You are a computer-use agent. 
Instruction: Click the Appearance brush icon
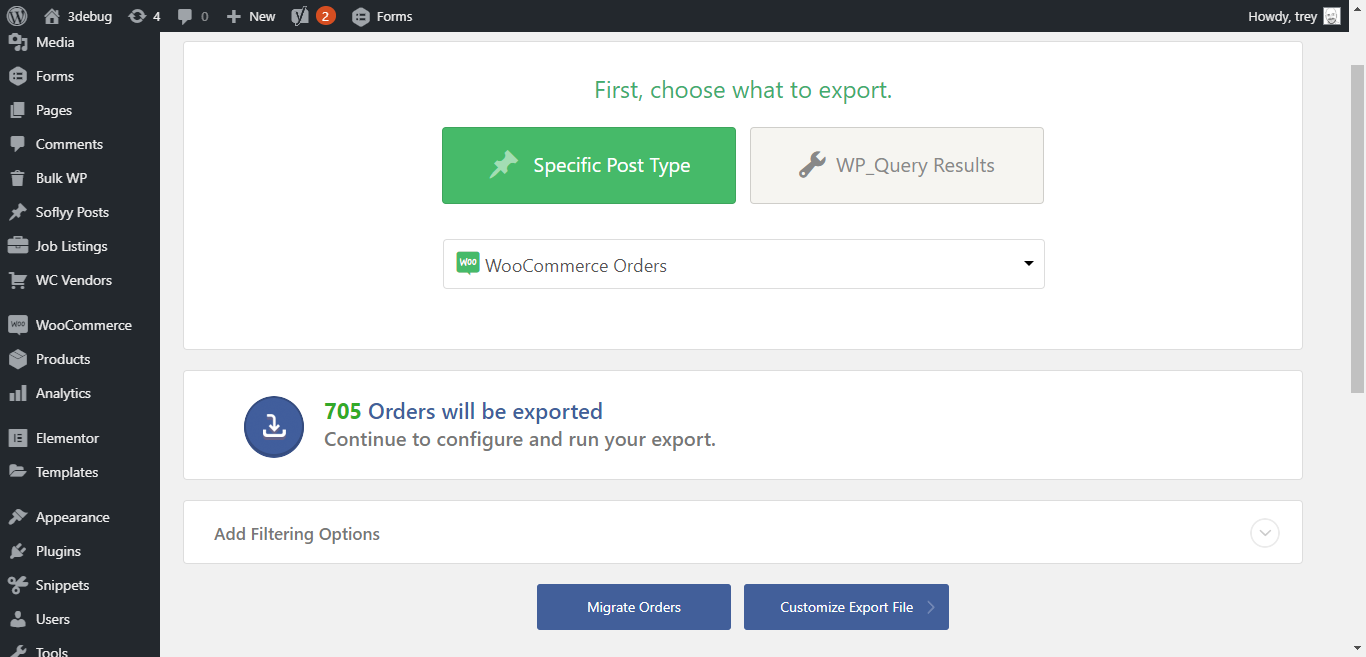pyautogui.click(x=17, y=517)
